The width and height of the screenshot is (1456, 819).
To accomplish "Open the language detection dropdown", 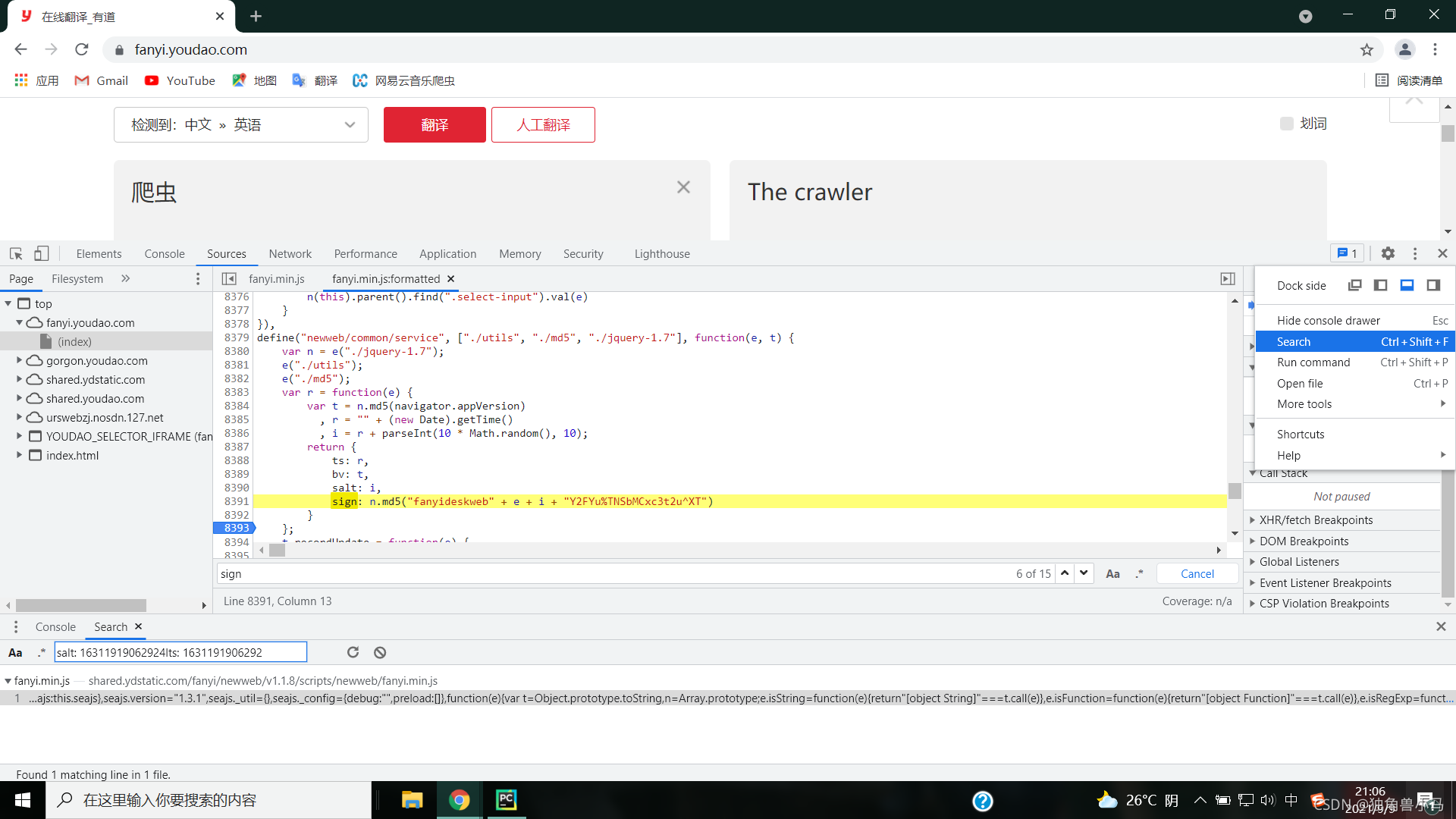I will click(241, 125).
